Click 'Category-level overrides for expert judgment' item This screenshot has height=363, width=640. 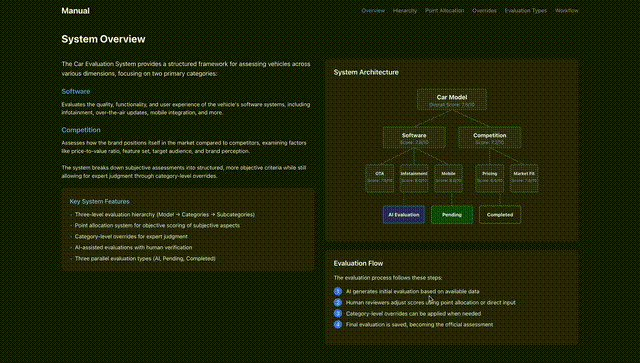[x=131, y=236]
